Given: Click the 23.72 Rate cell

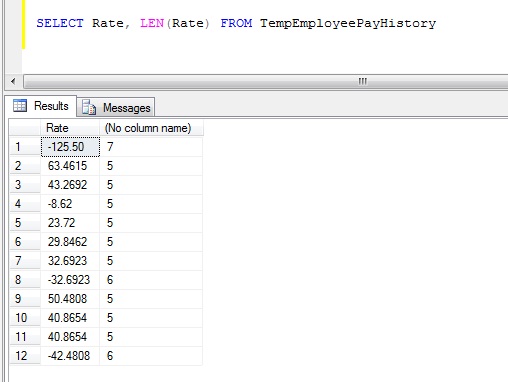Looking at the screenshot, I should (x=70, y=223).
